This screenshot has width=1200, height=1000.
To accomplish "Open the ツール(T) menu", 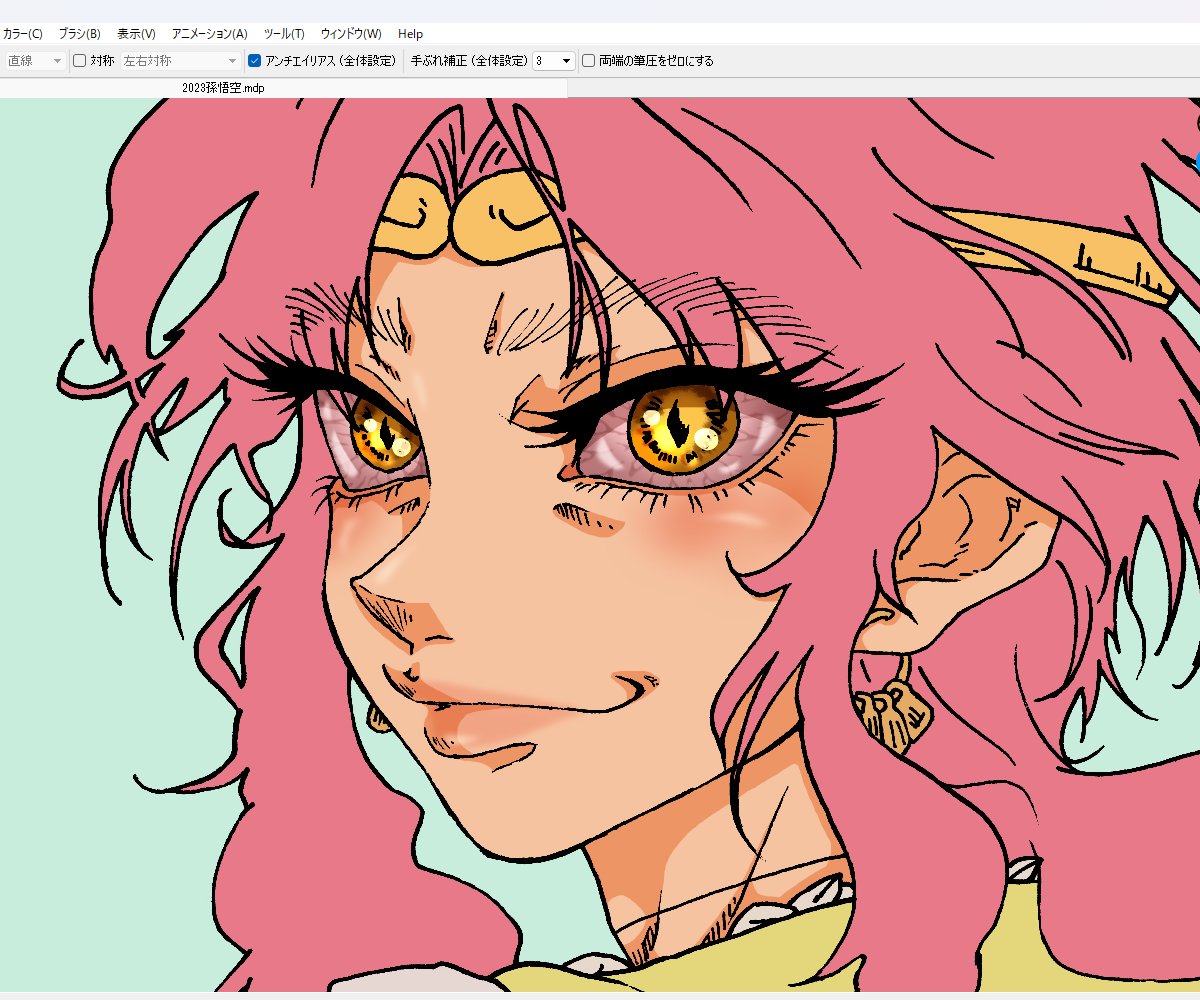I will pos(284,34).
